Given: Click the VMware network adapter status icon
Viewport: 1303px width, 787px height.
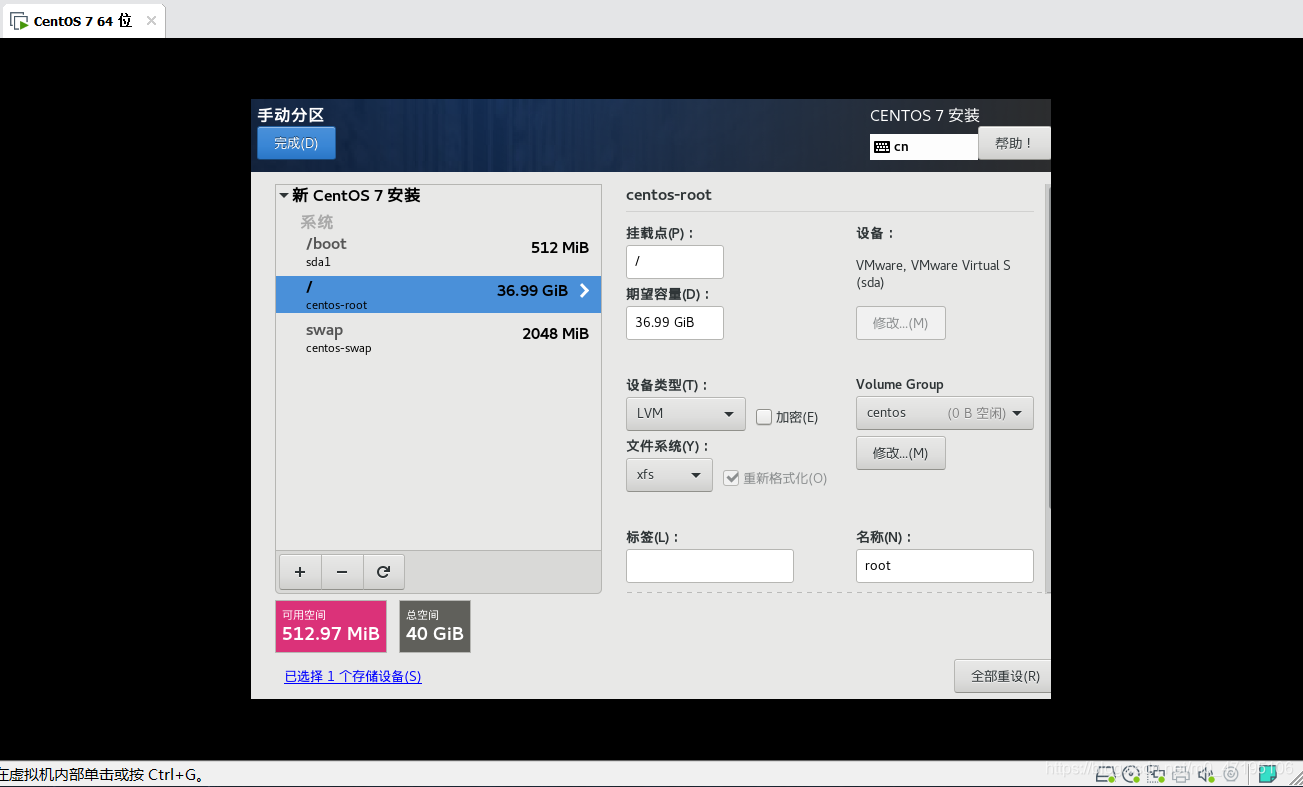Looking at the screenshot, I should pyautogui.click(x=1156, y=773).
